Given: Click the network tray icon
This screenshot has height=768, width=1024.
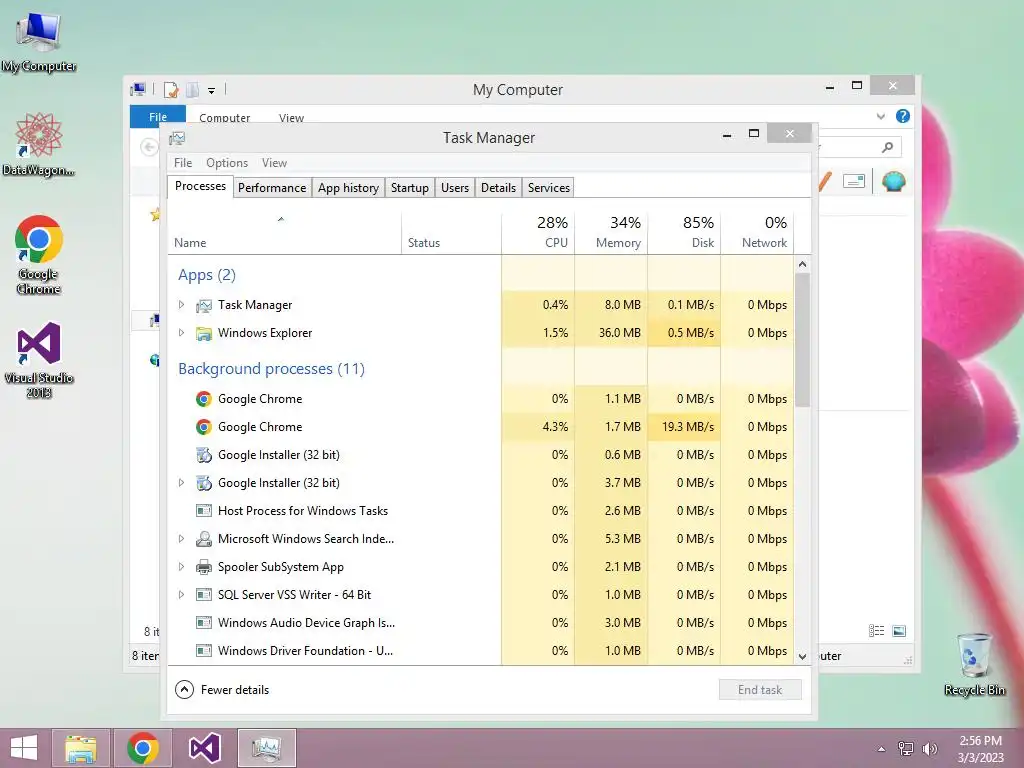Looking at the screenshot, I should [906, 748].
